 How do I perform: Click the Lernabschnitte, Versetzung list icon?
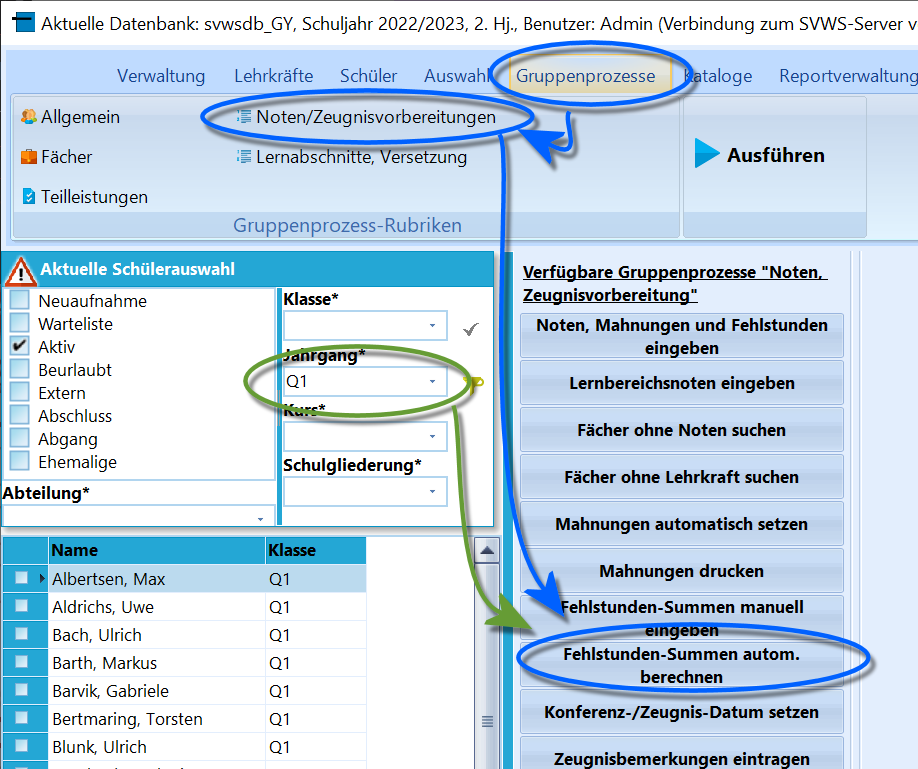pyautogui.click(x=244, y=156)
